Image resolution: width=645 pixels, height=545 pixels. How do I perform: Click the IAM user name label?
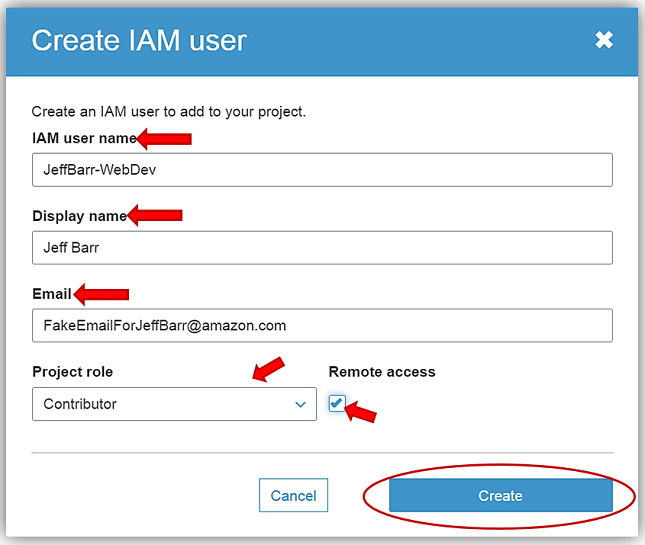83,138
